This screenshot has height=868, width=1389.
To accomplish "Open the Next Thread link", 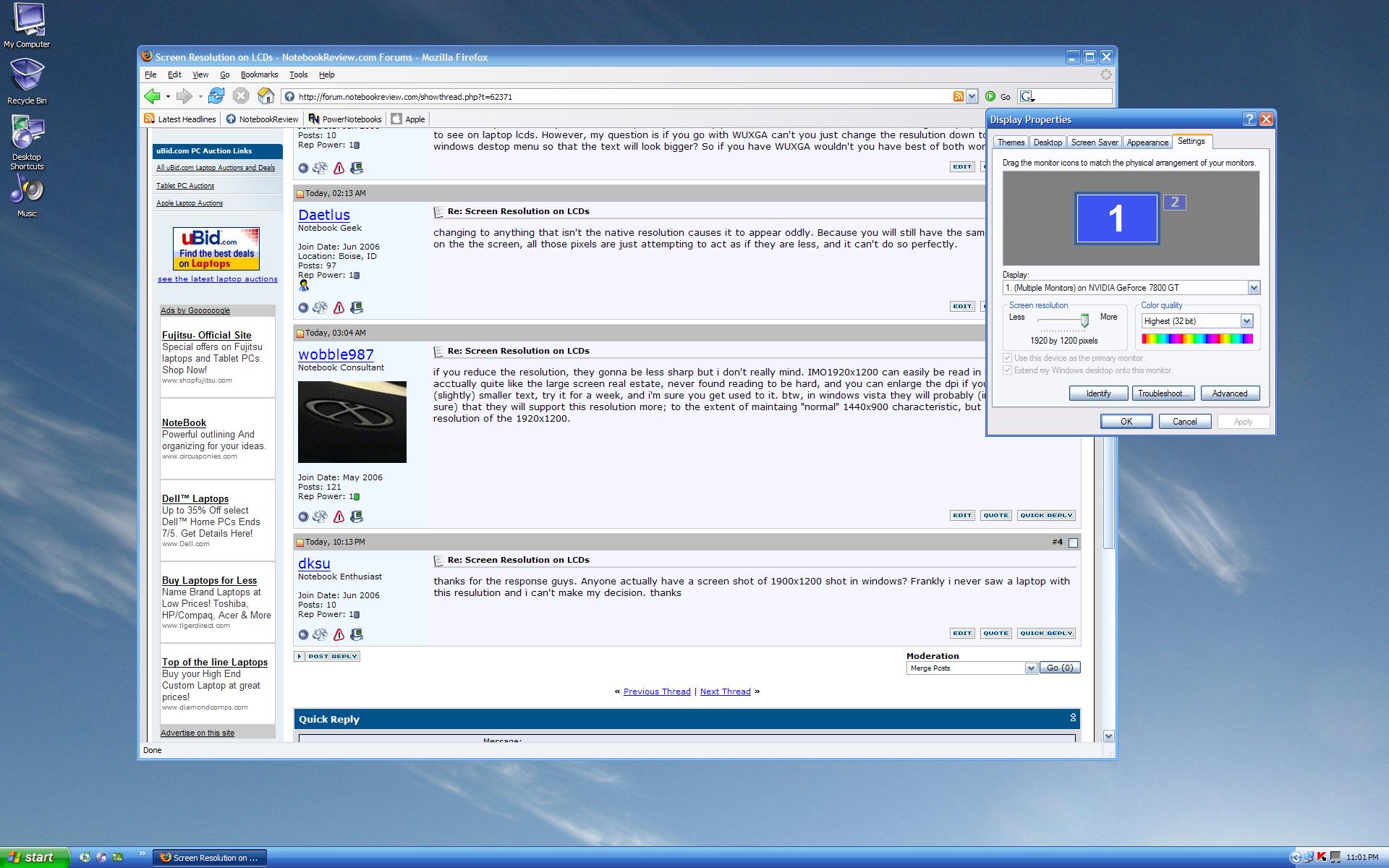I will coord(725,692).
